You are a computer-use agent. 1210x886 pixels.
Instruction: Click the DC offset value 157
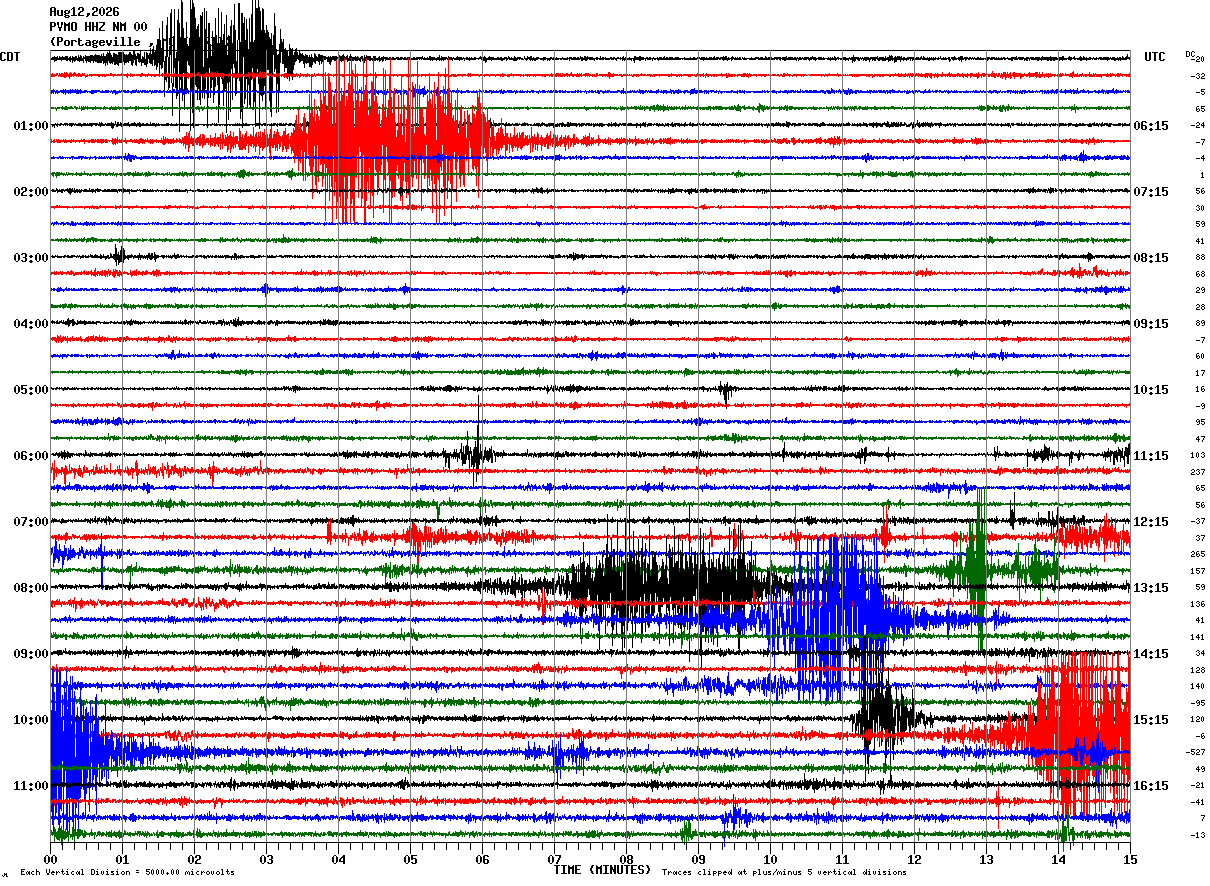pyautogui.click(x=1198, y=571)
